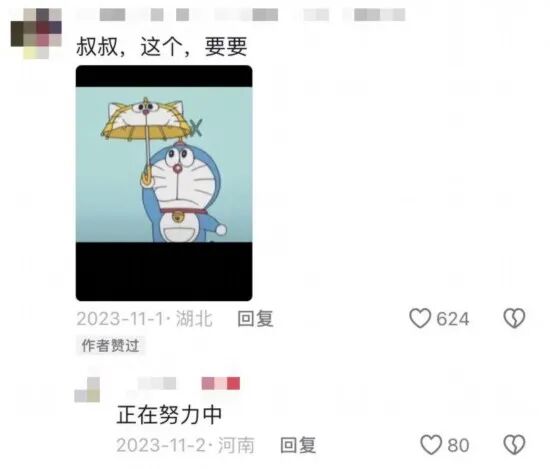The image size is (550, 469).
Task: Open the top commenter's blurred username
Action: coord(241,15)
